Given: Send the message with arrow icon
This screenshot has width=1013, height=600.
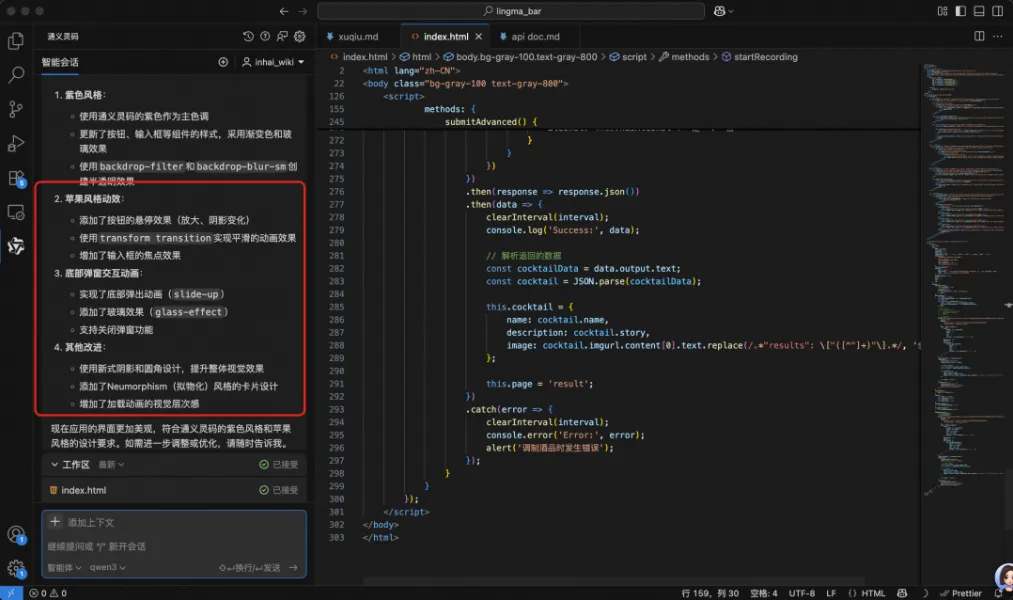Looking at the screenshot, I should pyautogui.click(x=293, y=568).
